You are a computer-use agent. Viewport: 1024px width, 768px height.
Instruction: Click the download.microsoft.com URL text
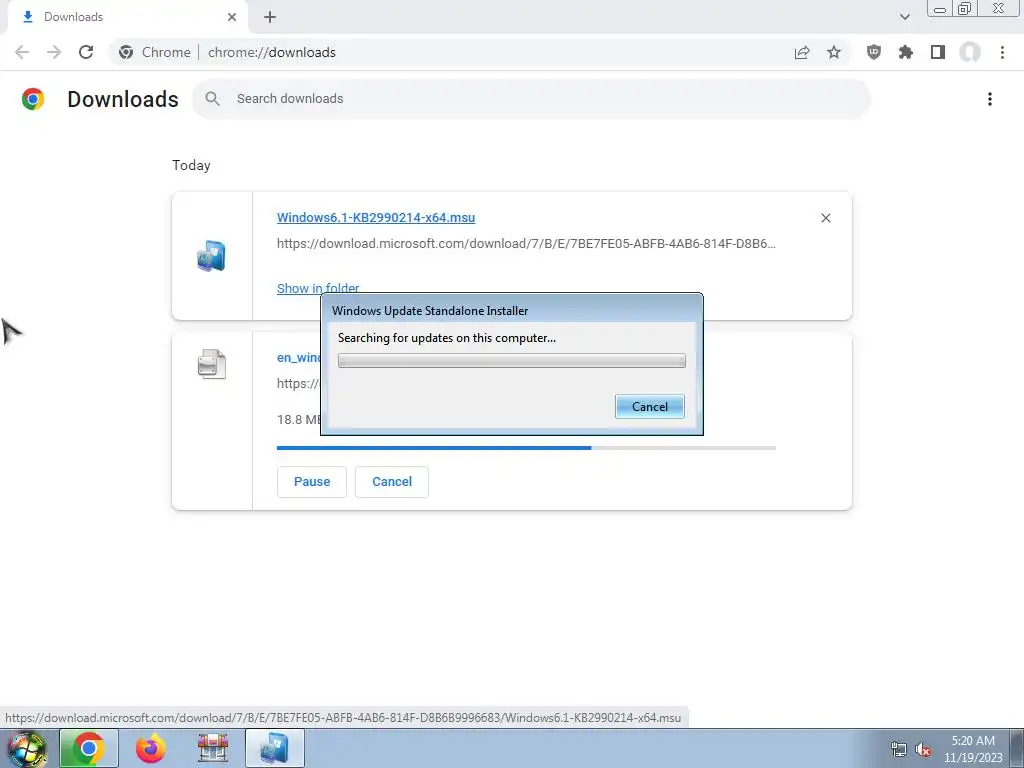(526, 244)
